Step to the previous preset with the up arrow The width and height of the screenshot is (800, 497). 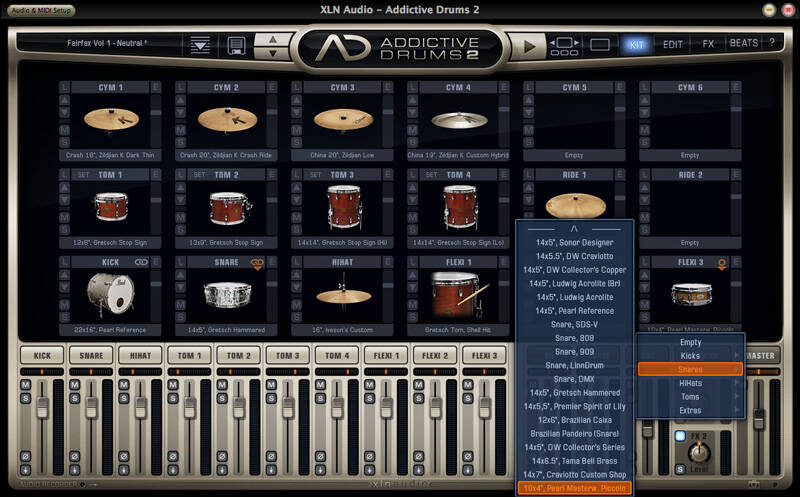click(x=273, y=39)
